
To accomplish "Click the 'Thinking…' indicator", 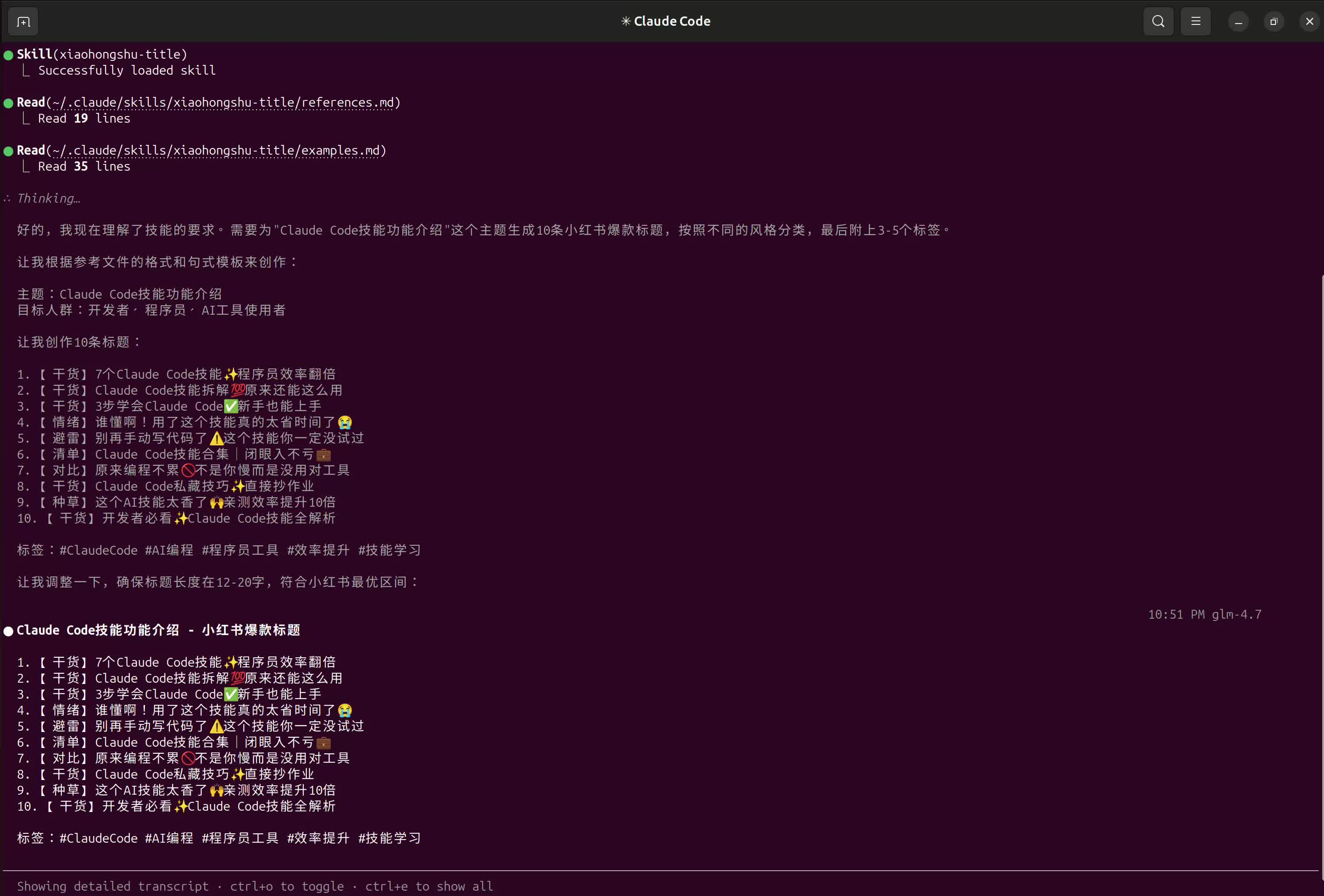I will coord(48,198).
